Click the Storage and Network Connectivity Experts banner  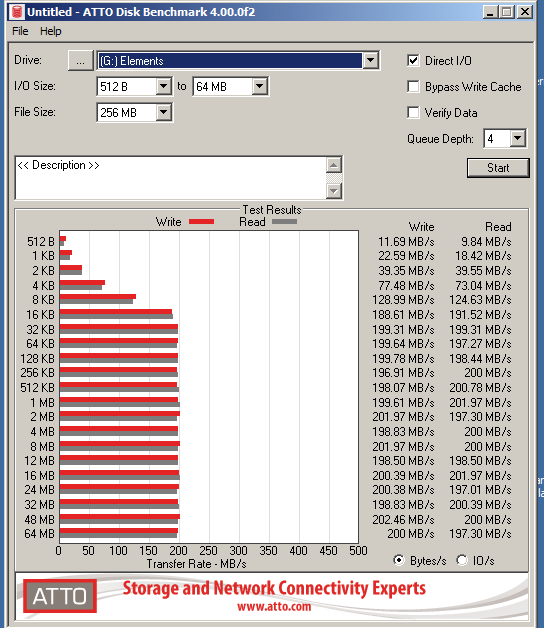click(274, 588)
